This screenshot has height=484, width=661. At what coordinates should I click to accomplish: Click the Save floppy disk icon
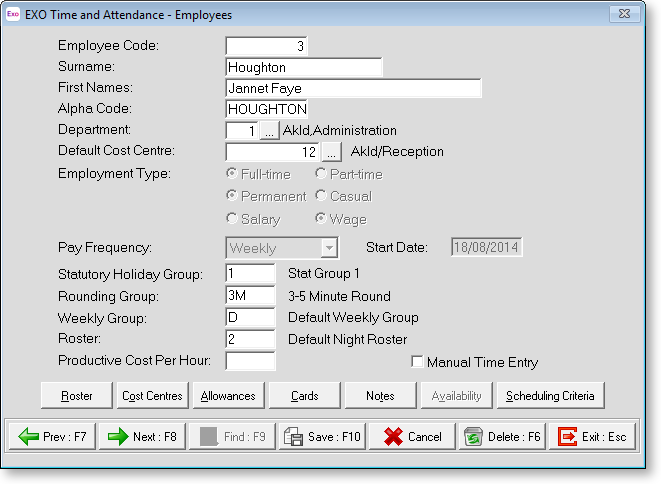pos(294,437)
